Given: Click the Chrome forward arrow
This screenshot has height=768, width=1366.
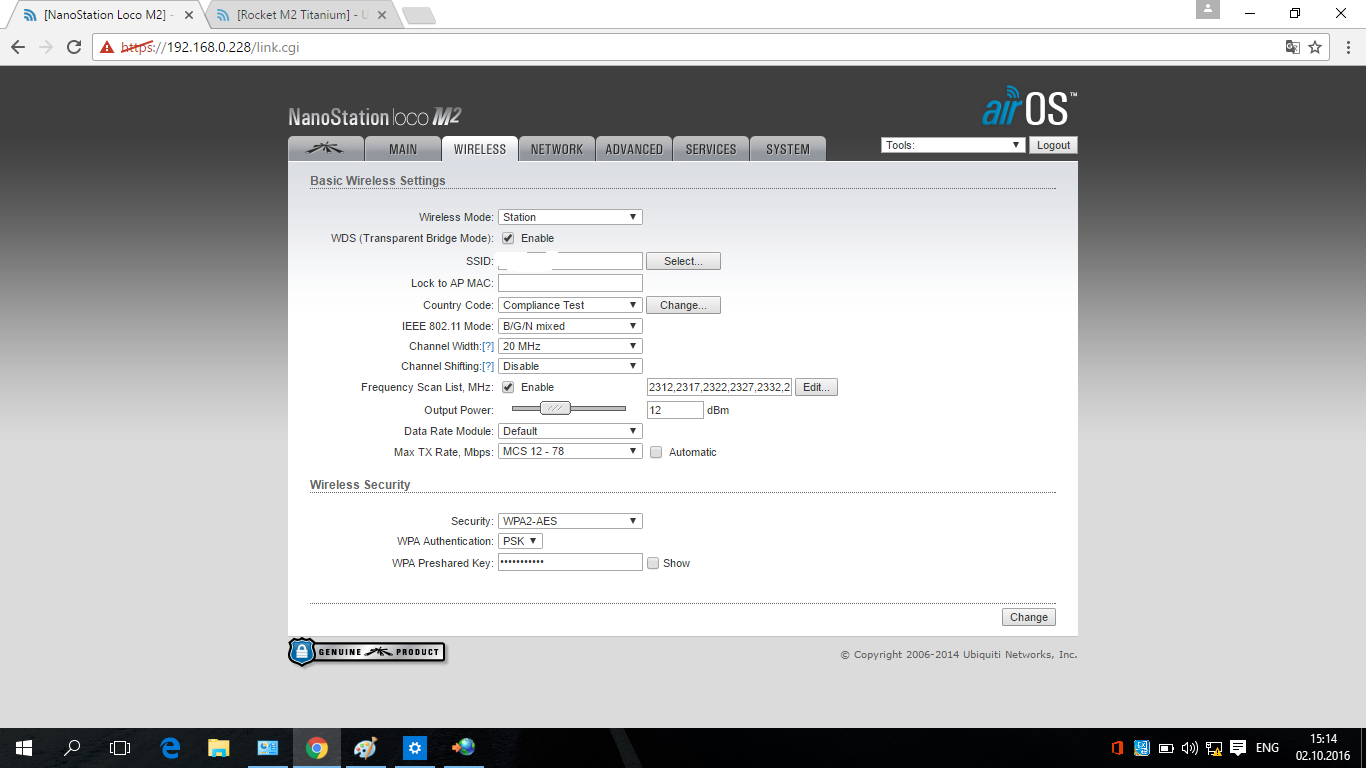Looking at the screenshot, I should 46,47.
